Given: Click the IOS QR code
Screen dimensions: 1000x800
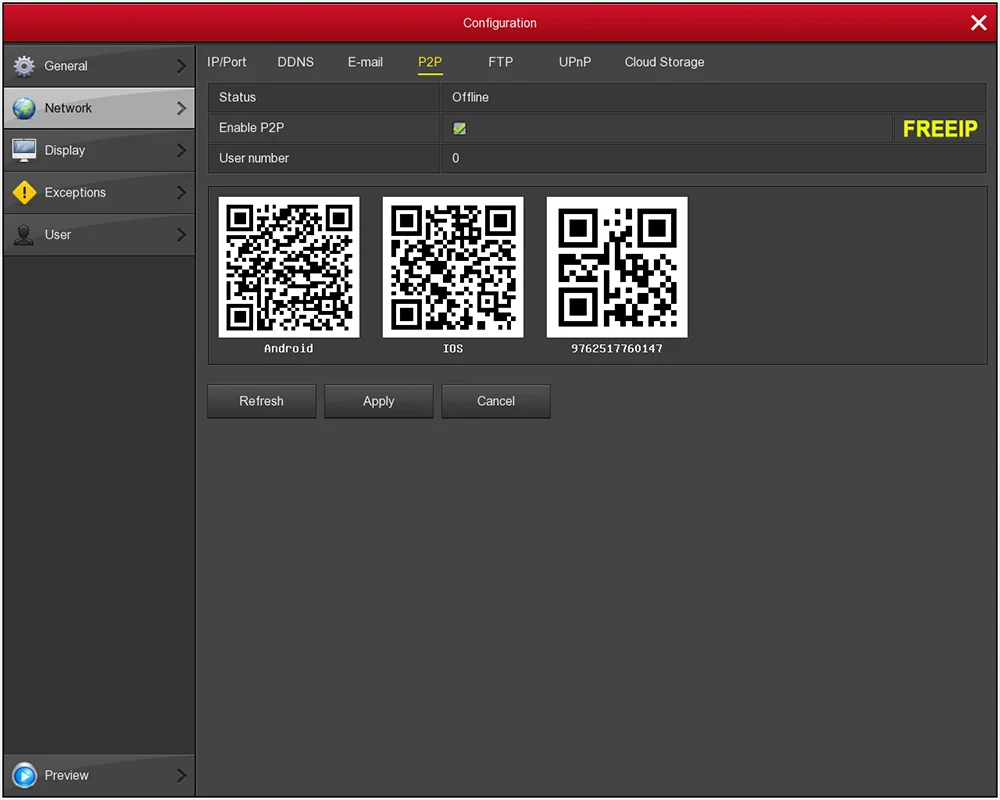Looking at the screenshot, I should click(x=453, y=267).
